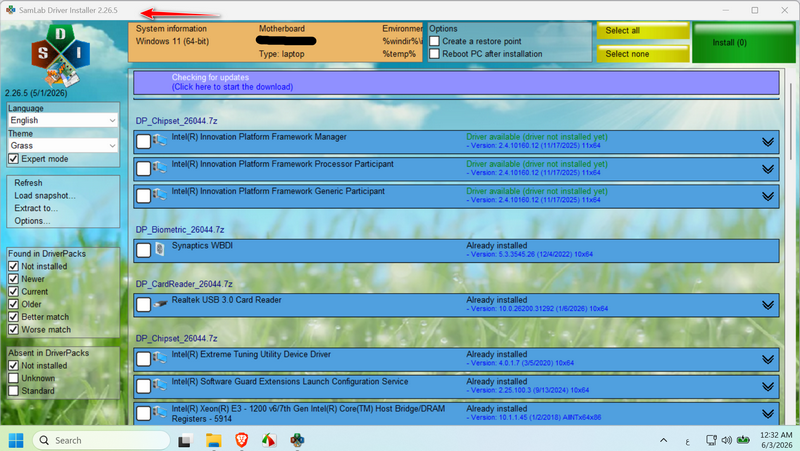Viewport: 800px width, 451px height.
Task: Click the Select none button
Action: (x=643, y=54)
